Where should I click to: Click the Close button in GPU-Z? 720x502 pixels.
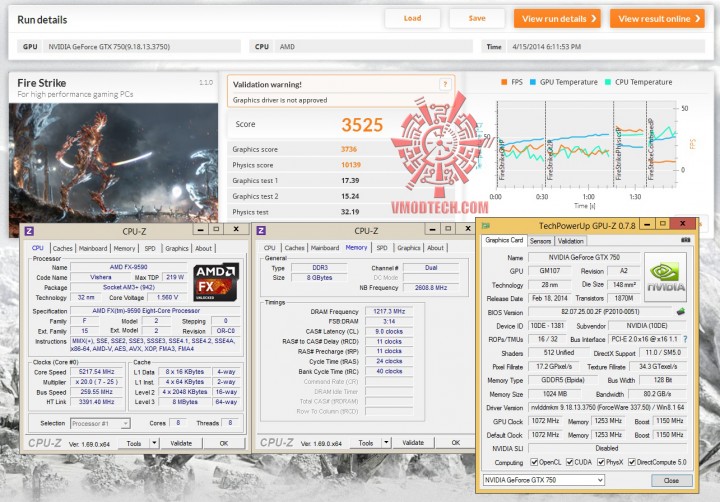click(671, 480)
